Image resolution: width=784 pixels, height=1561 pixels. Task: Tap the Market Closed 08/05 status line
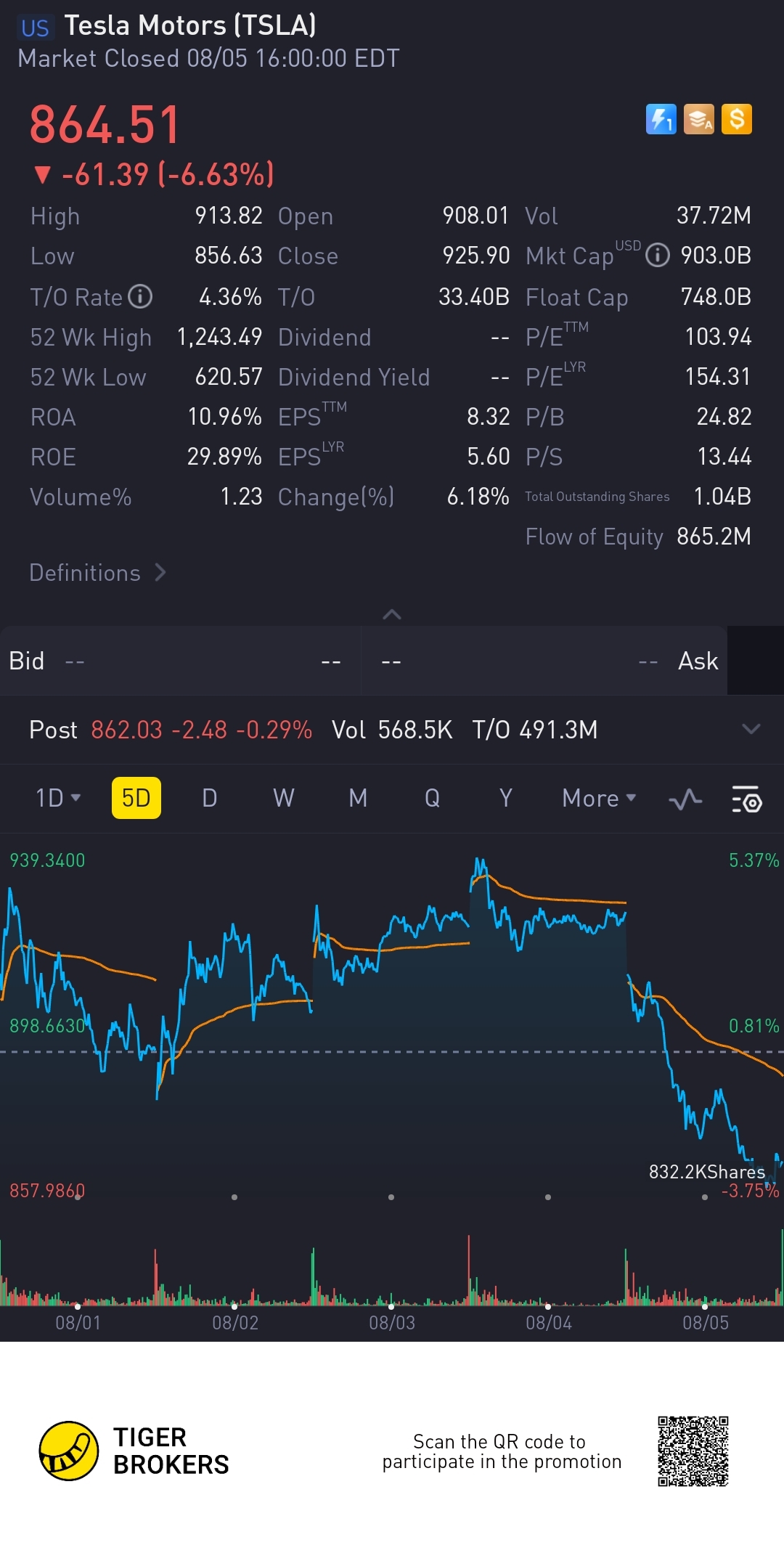(x=209, y=59)
